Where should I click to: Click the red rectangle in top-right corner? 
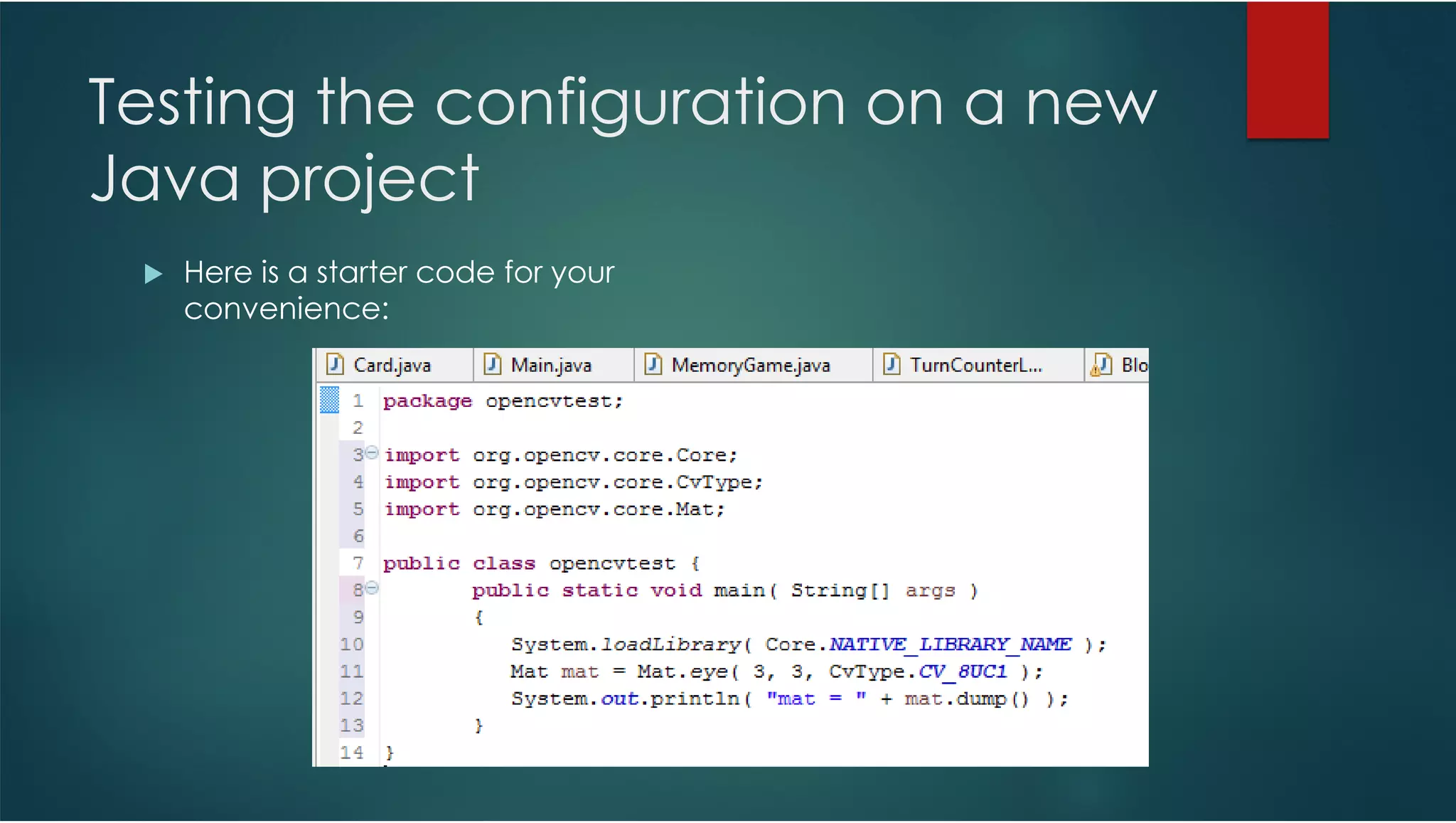pos(1287,70)
